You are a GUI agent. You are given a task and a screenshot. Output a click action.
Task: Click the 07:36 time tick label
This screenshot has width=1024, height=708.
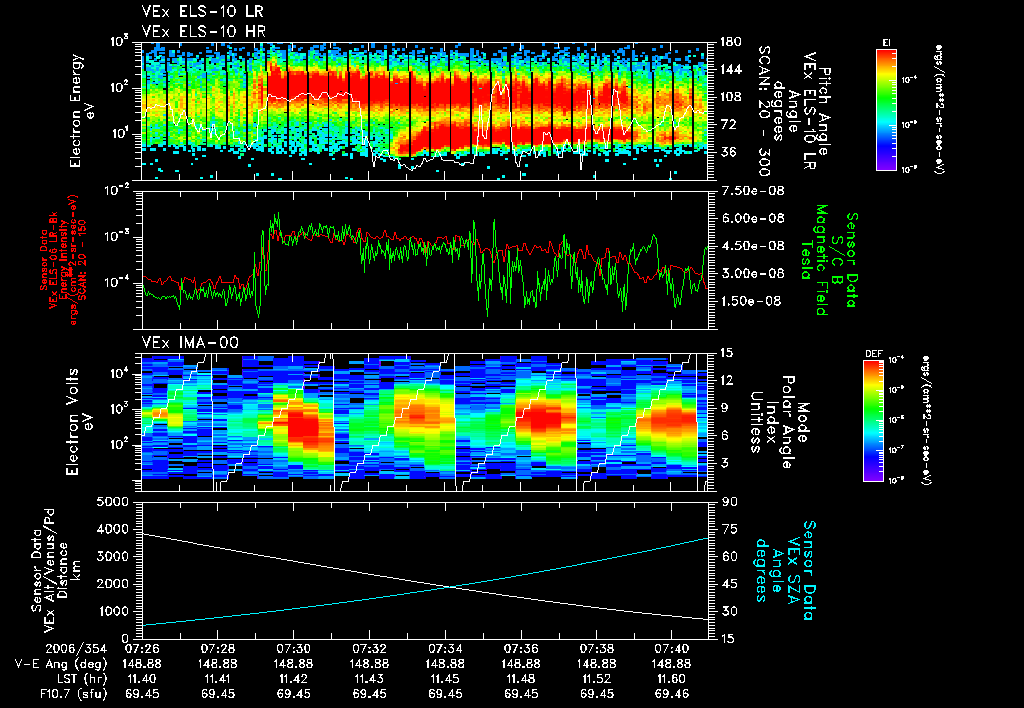click(x=520, y=650)
